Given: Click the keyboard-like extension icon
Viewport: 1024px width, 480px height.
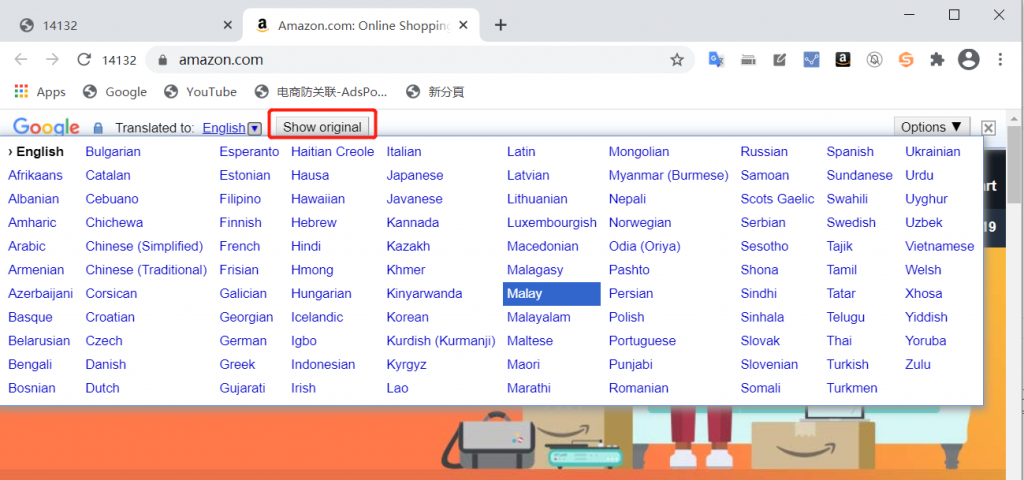Looking at the screenshot, I should [748, 60].
